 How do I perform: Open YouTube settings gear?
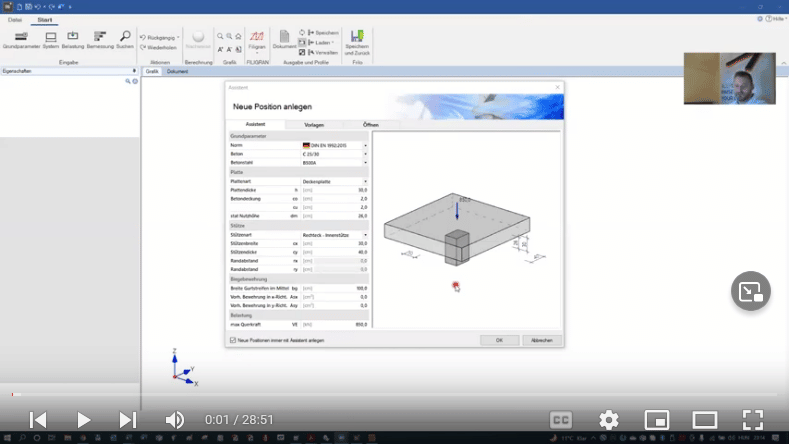[608, 419]
